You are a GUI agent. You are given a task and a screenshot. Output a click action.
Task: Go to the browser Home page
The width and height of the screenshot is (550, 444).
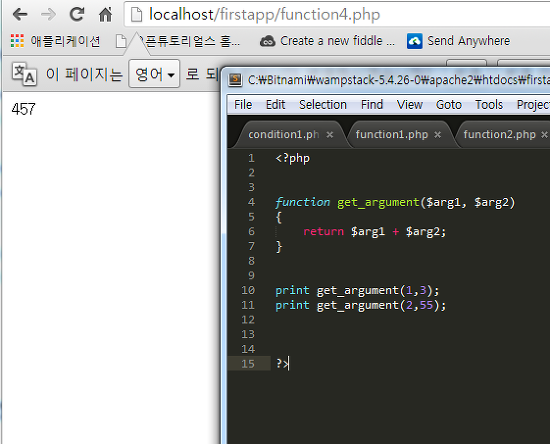[105, 14]
